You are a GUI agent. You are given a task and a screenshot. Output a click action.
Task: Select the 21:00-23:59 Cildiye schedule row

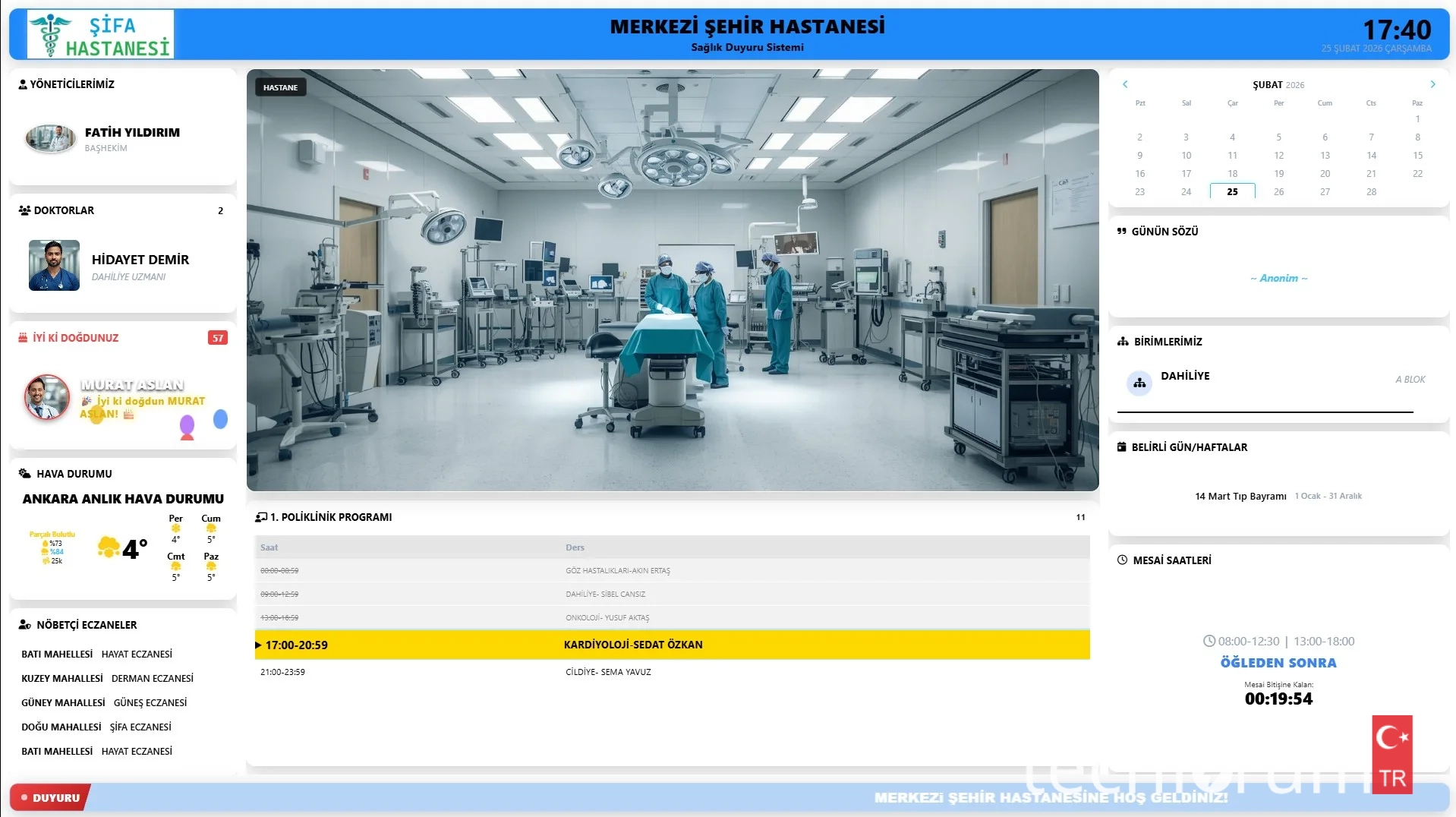pos(672,672)
